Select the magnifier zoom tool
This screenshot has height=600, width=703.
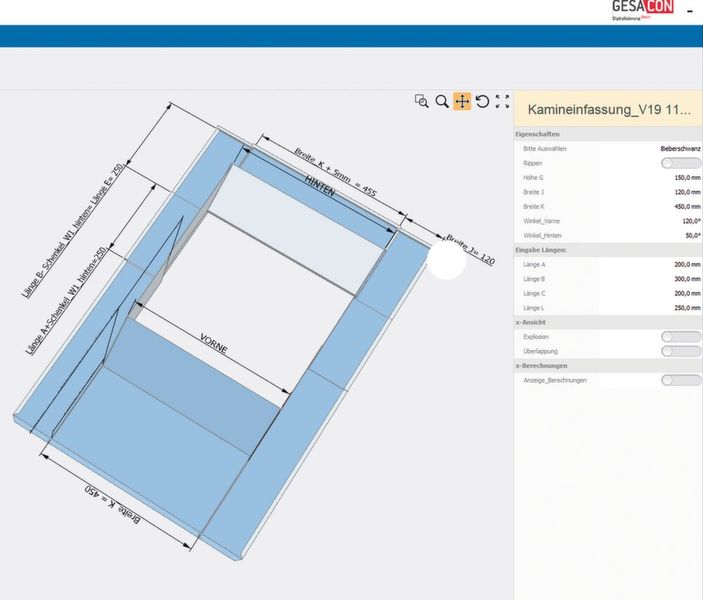click(x=442, y=101)
